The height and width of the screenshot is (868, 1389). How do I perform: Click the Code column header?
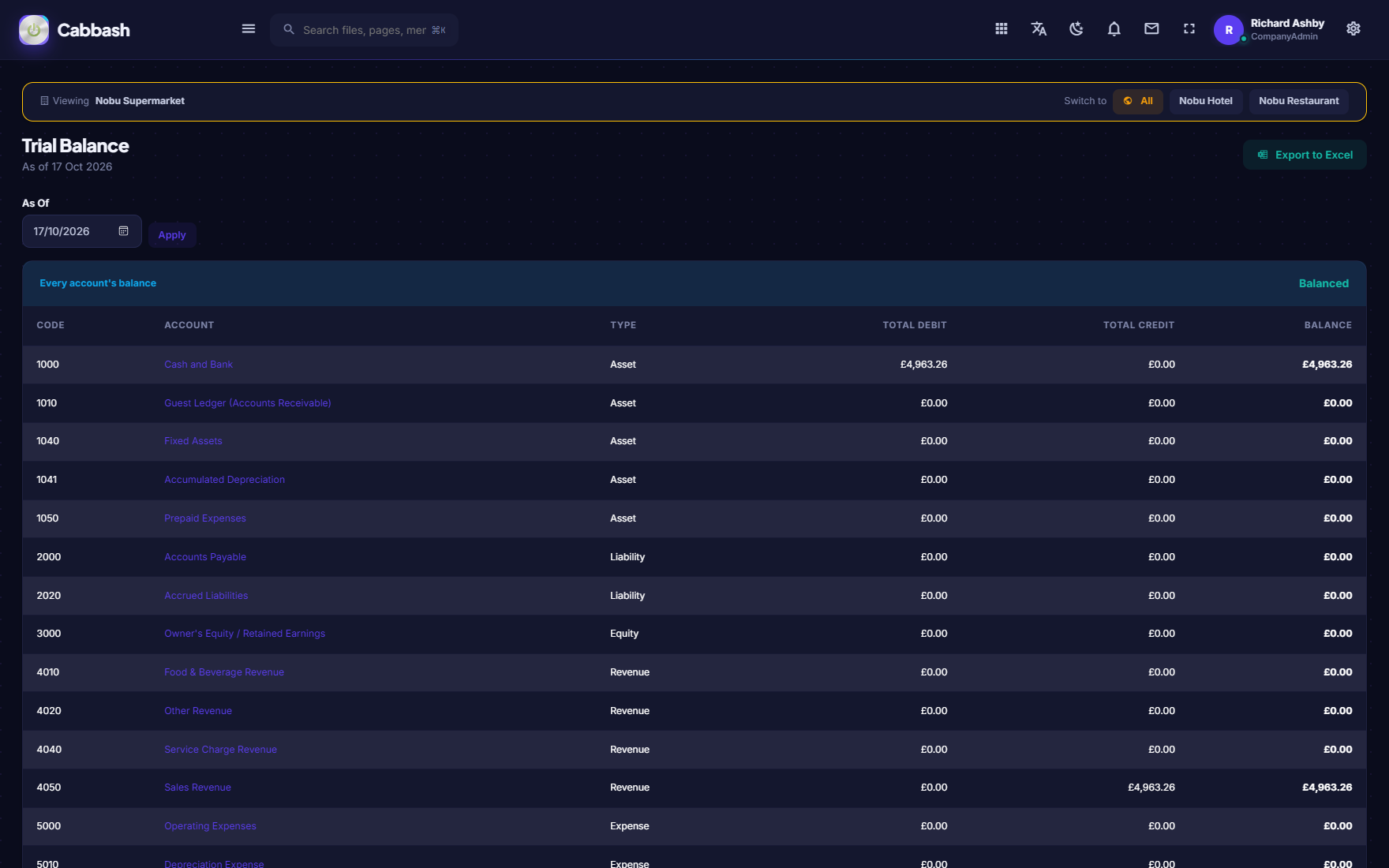click(51, 325)
